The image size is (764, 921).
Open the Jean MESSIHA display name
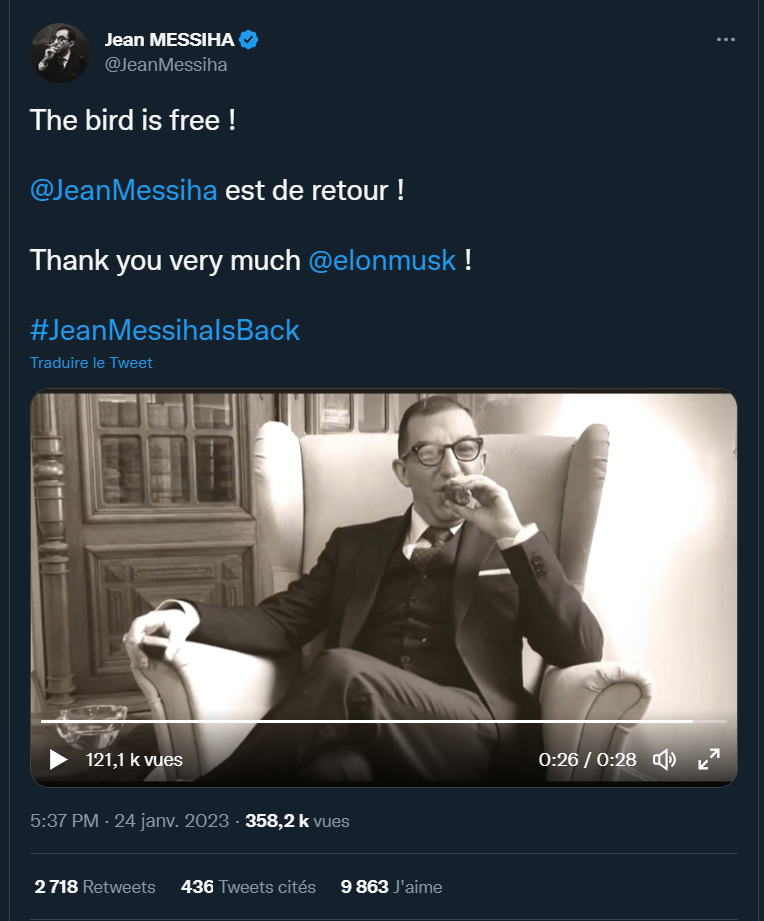click(169, 40)
